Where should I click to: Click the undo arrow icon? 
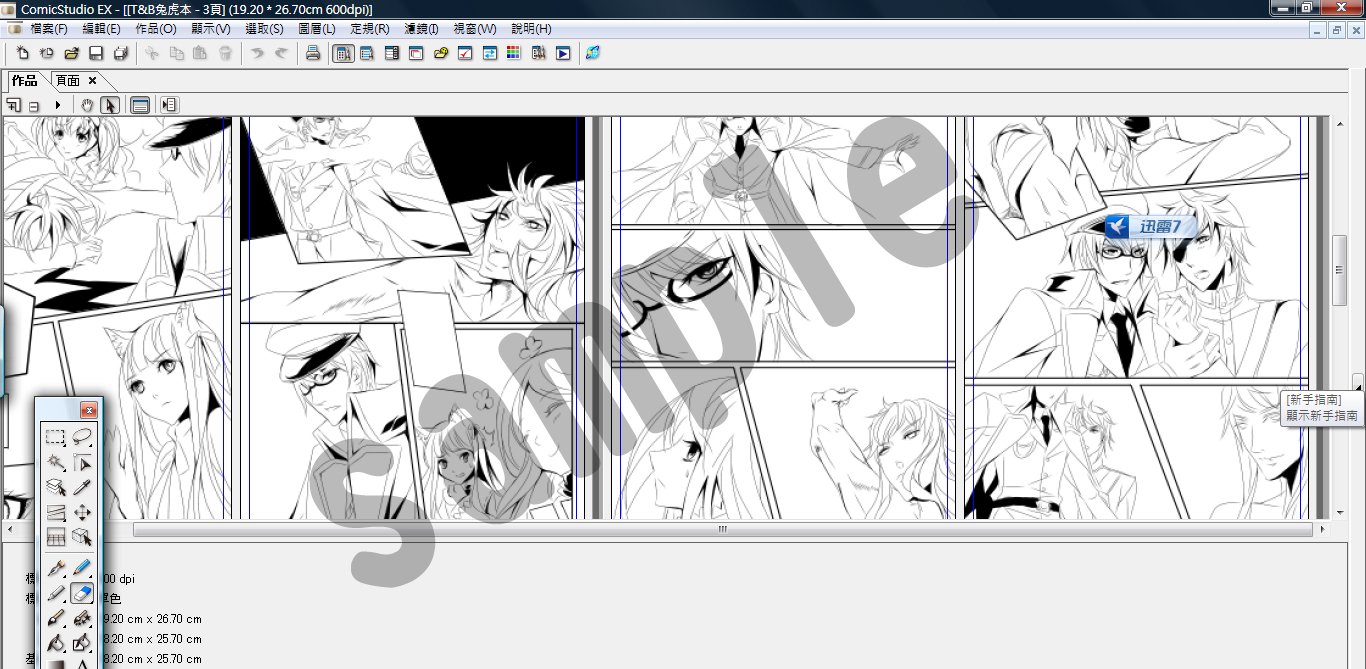pyautogui.click(x=257, y=53)
